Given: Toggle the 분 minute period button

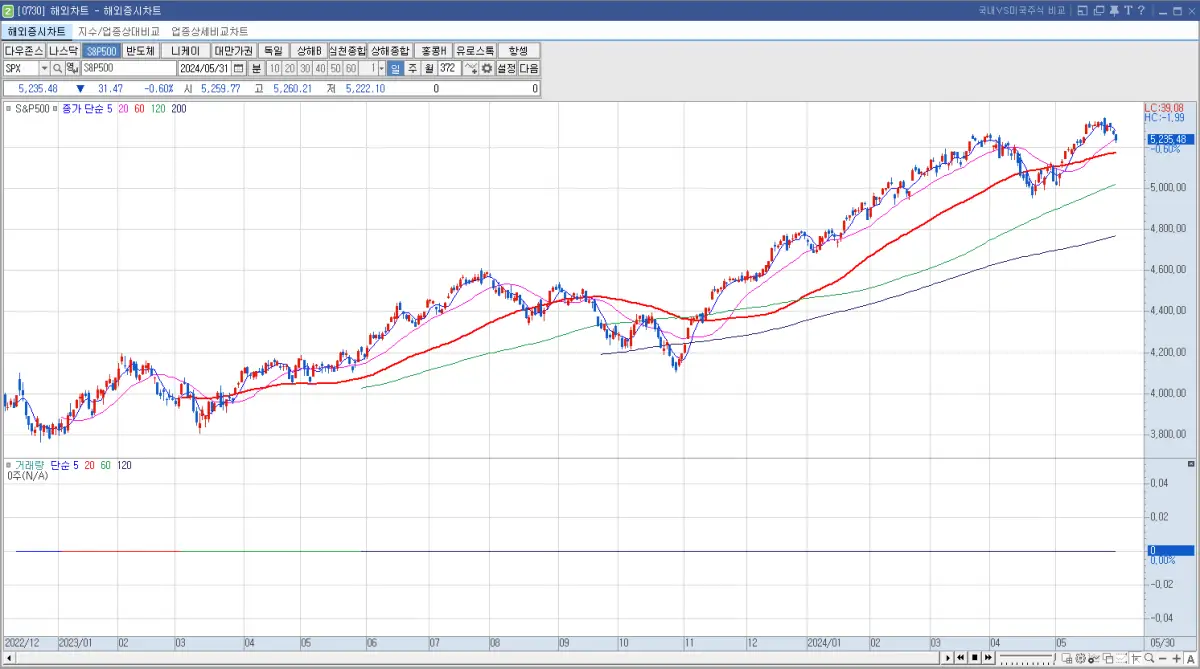Looking at the screenshot, I should [256, 68].
